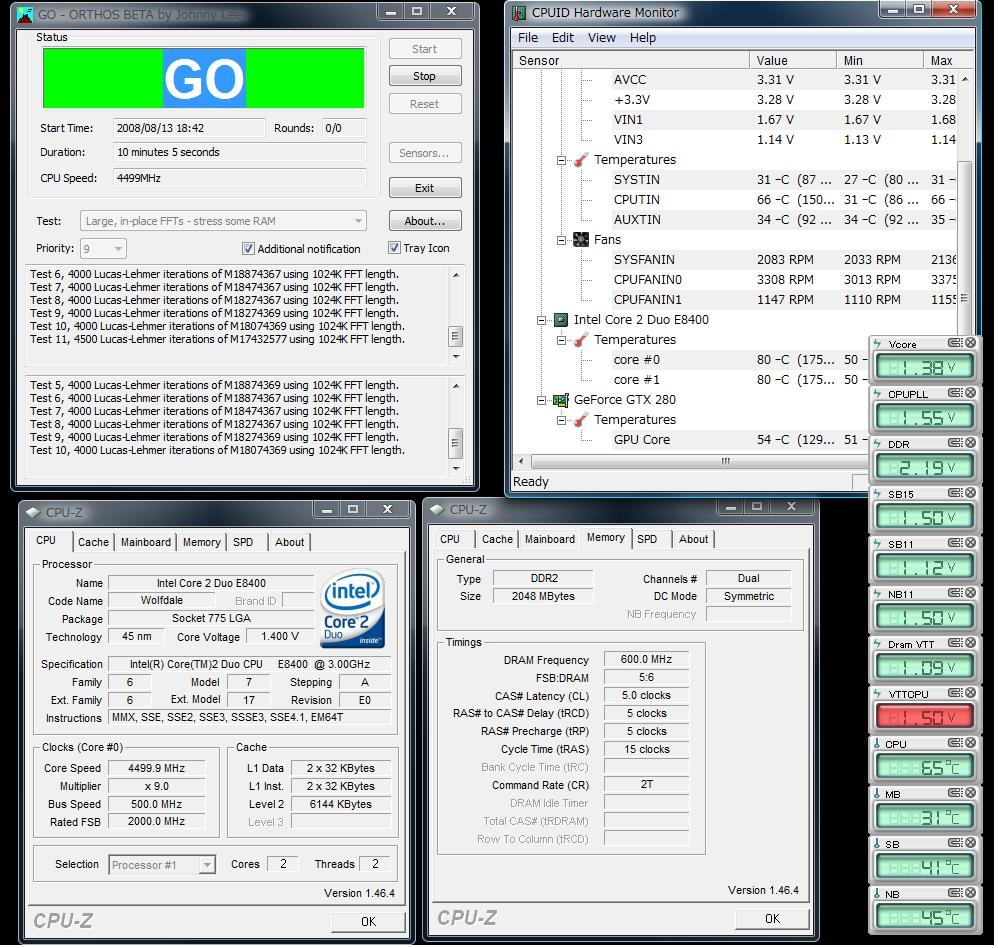Click the Intel Core 2 Duo E8400 chip icon
This screenshot has width=998, height=948.
[x=561, y=320]
